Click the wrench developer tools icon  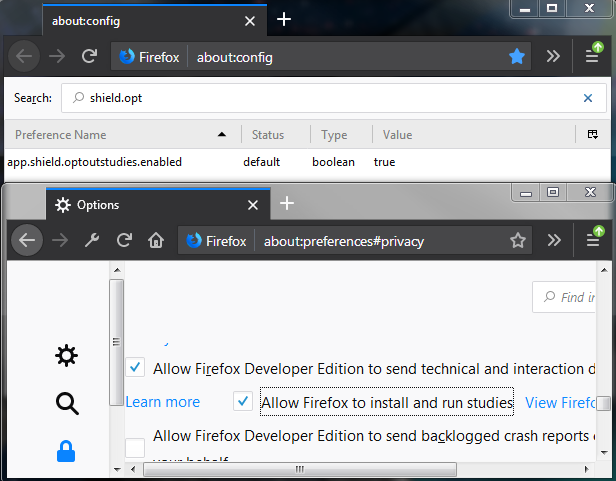click(92, 240)
